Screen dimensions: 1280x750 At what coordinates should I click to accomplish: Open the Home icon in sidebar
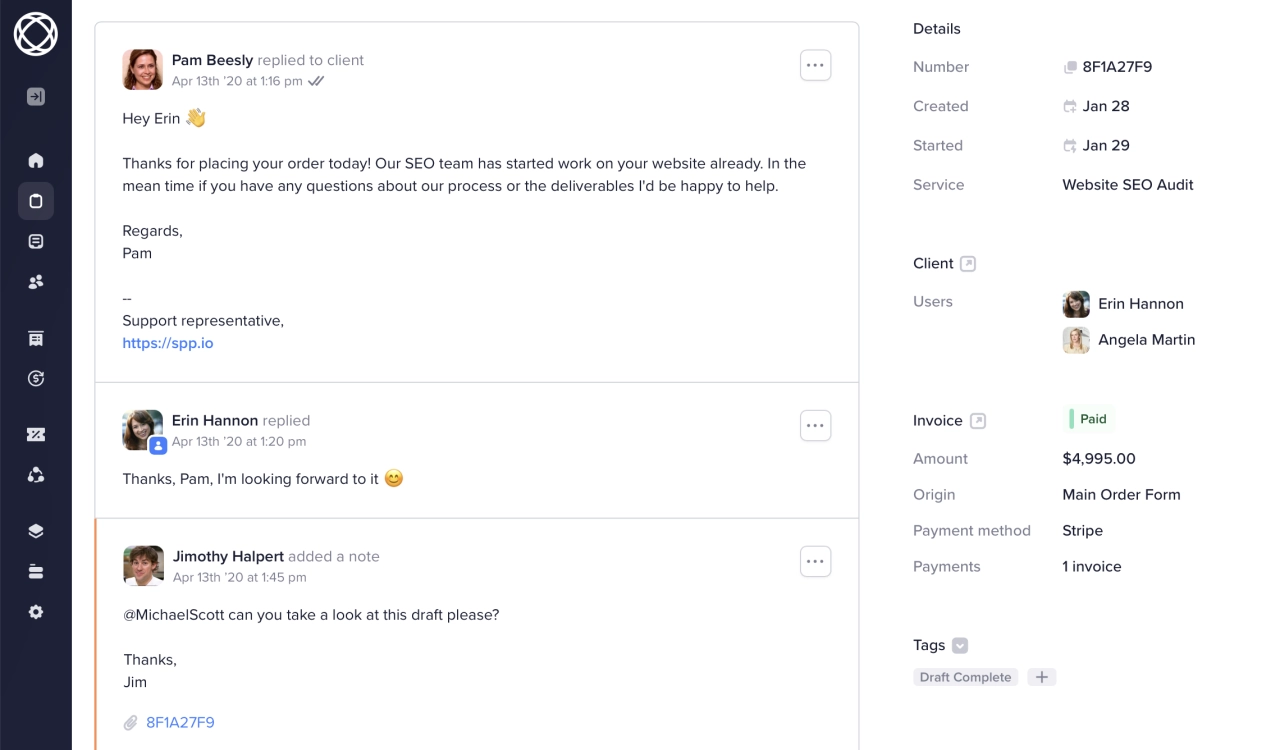point(36,160)
